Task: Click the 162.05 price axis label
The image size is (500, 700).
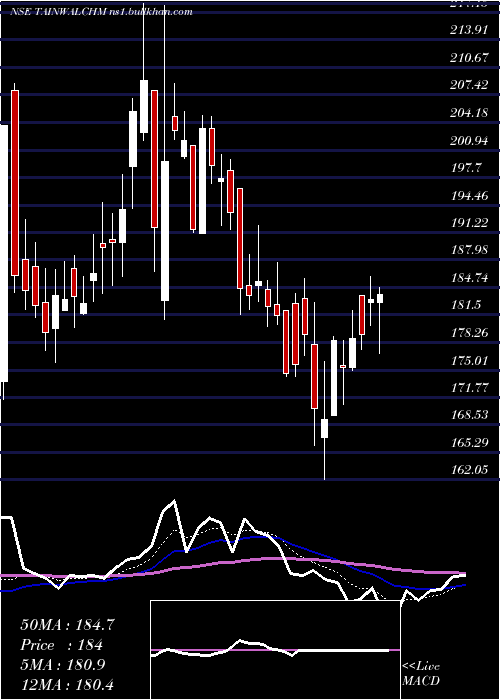Action: point(469,470)
